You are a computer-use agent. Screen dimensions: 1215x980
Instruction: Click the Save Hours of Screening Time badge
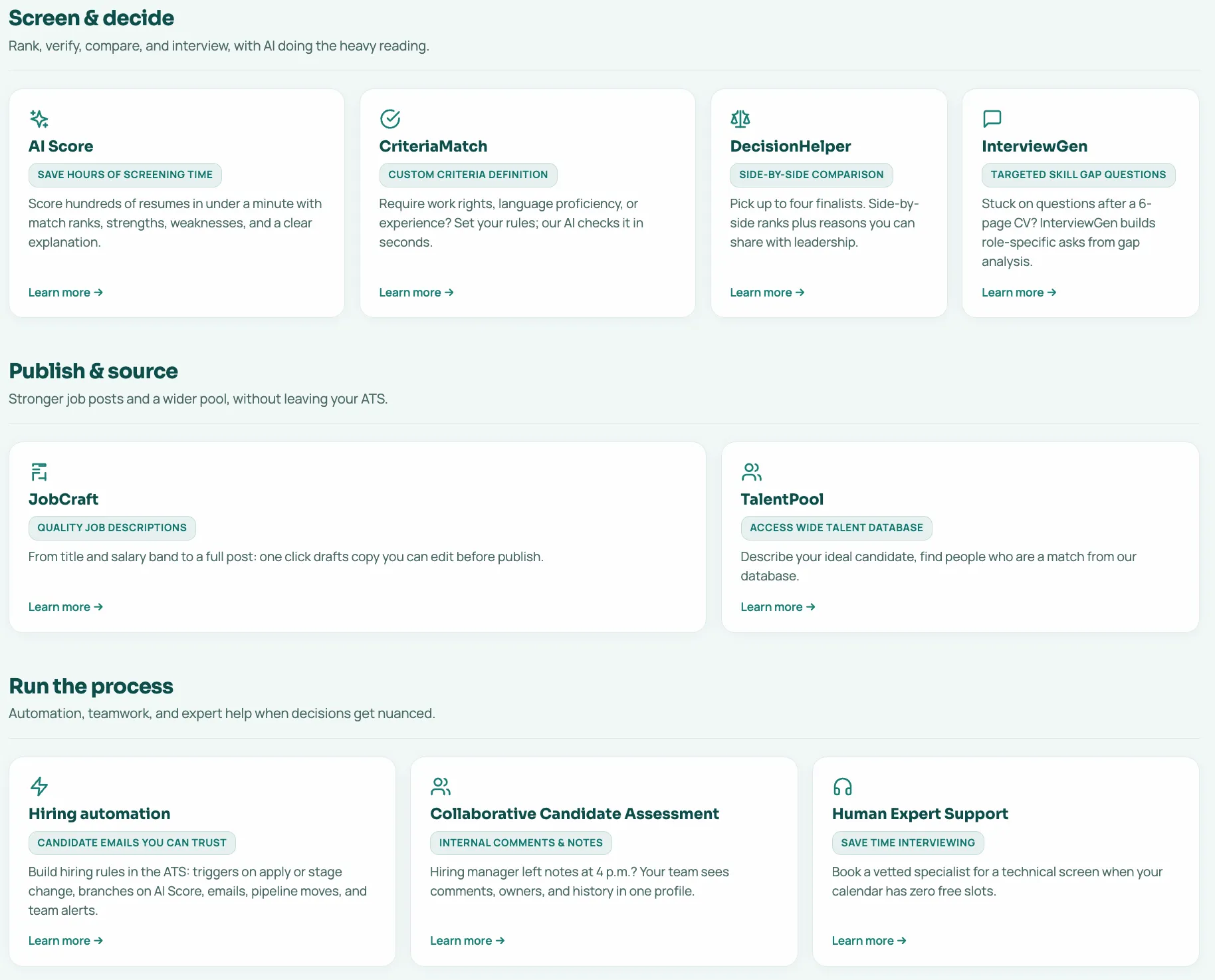point(125,175)
